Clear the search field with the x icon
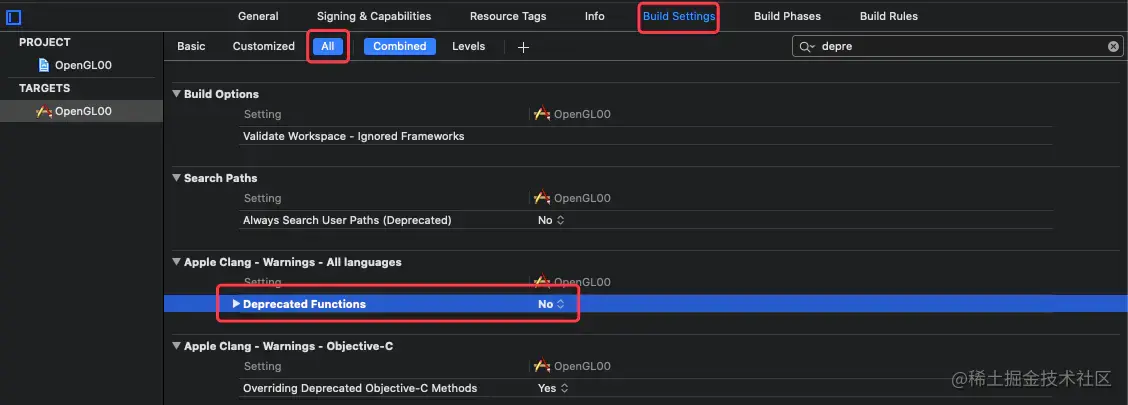The image size is (1128, 405). click(x=1113, y=47)
